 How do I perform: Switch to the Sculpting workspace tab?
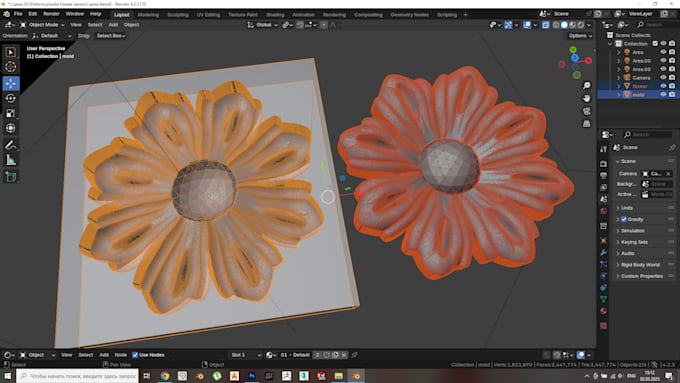tap(178, 15)
